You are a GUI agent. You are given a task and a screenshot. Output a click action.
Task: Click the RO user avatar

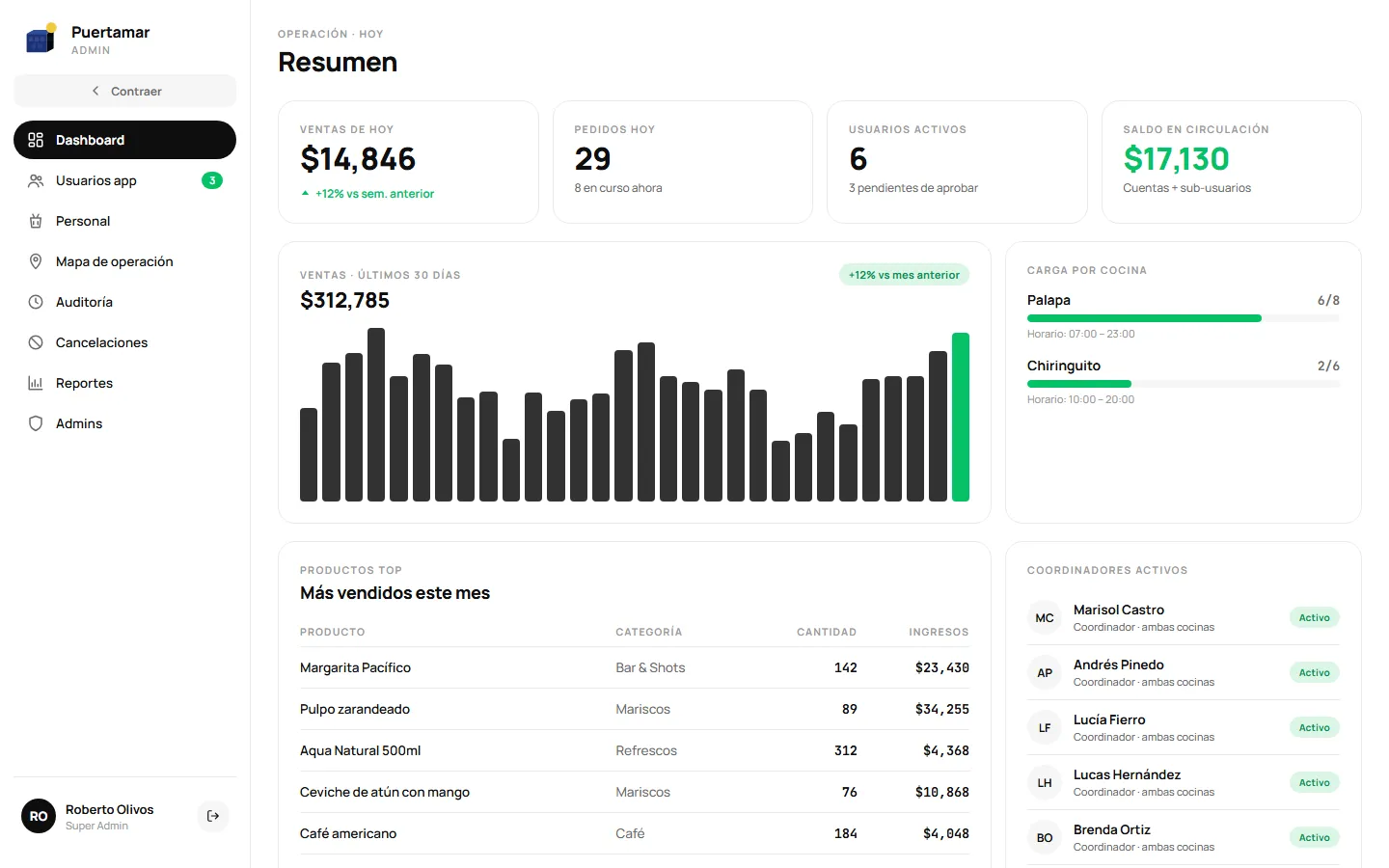(x=39, y=816)
